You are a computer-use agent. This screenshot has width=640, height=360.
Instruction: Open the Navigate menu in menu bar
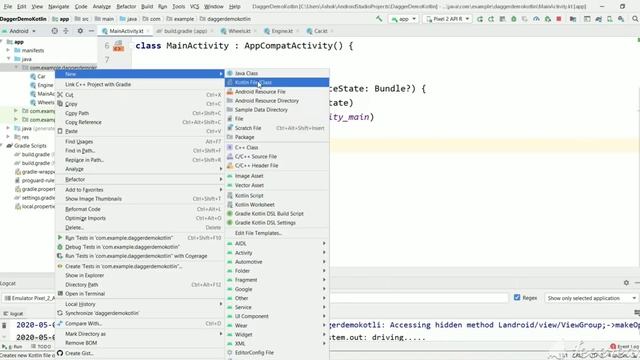[58, 7]
